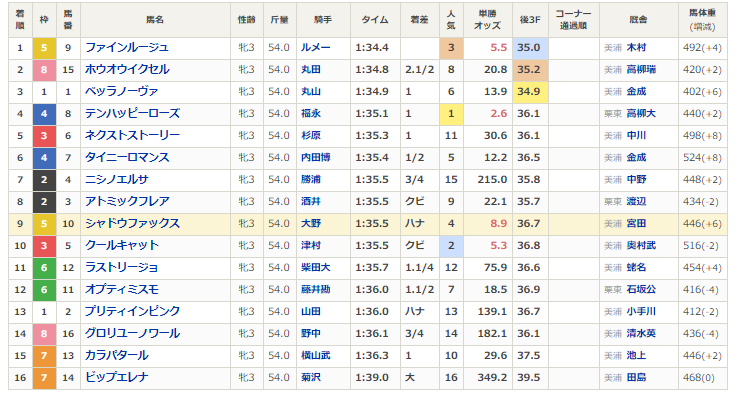Viewport: 740px width, 393px height.
Task: Open horse page for オプティミスモ
Action: (x=122, y=290)
